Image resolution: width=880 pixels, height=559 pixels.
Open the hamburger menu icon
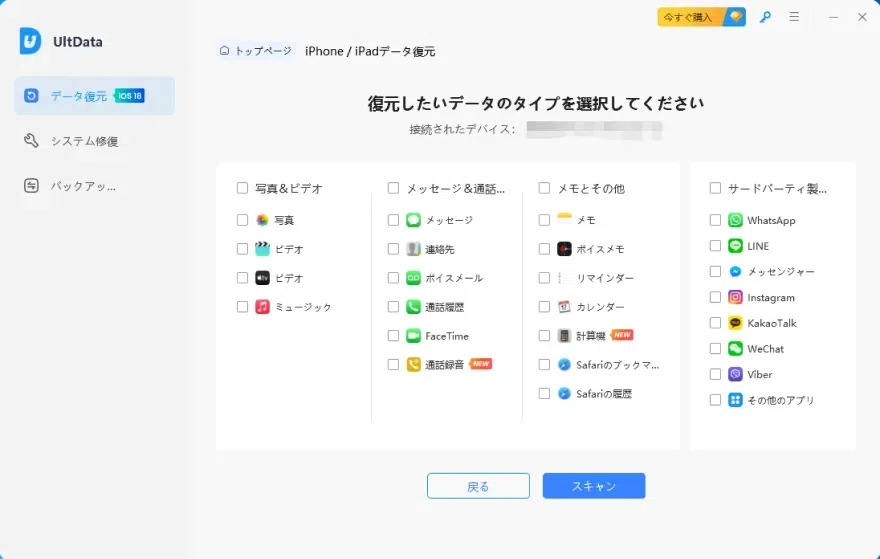click(x=794, y=17)
